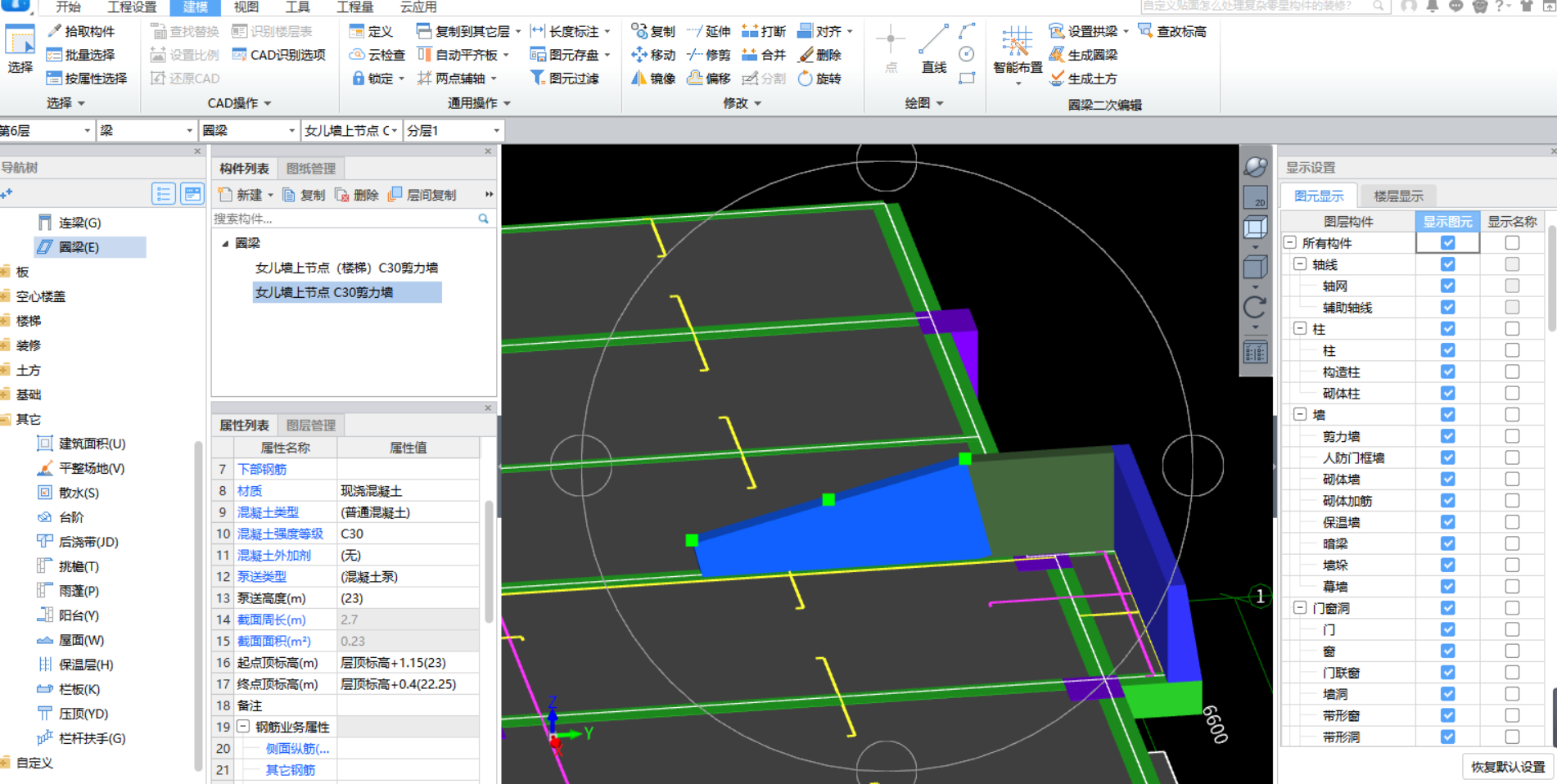Switch to 图纸管理 tab
The image size is (1557, 784).
click(x=311, y=169)
